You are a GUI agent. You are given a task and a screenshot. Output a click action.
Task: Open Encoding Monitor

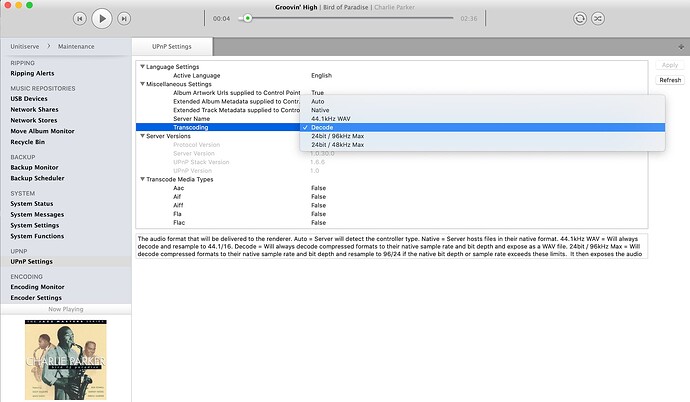click(x=37, y=287)
